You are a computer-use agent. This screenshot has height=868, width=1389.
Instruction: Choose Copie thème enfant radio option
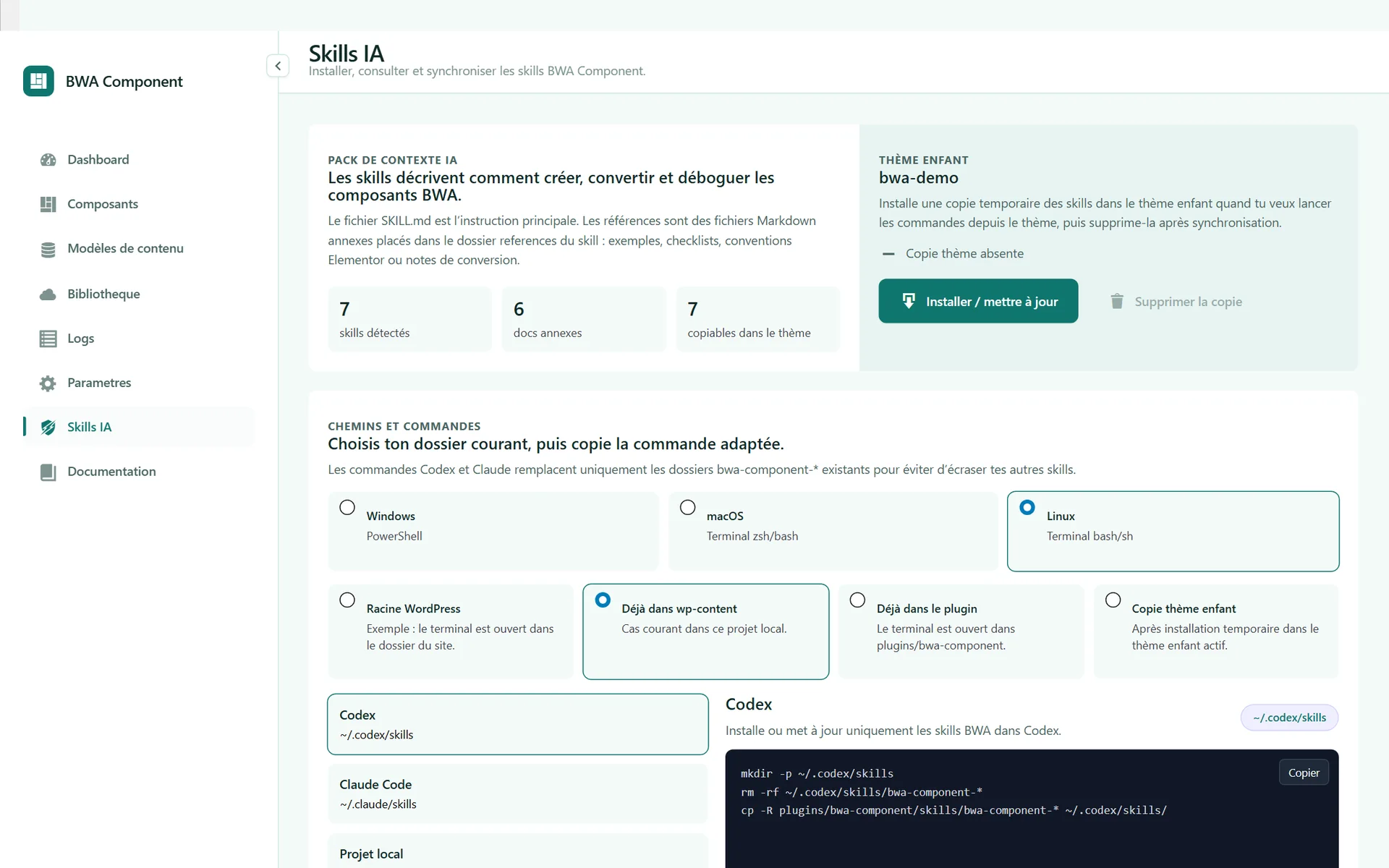[1113, 600]
